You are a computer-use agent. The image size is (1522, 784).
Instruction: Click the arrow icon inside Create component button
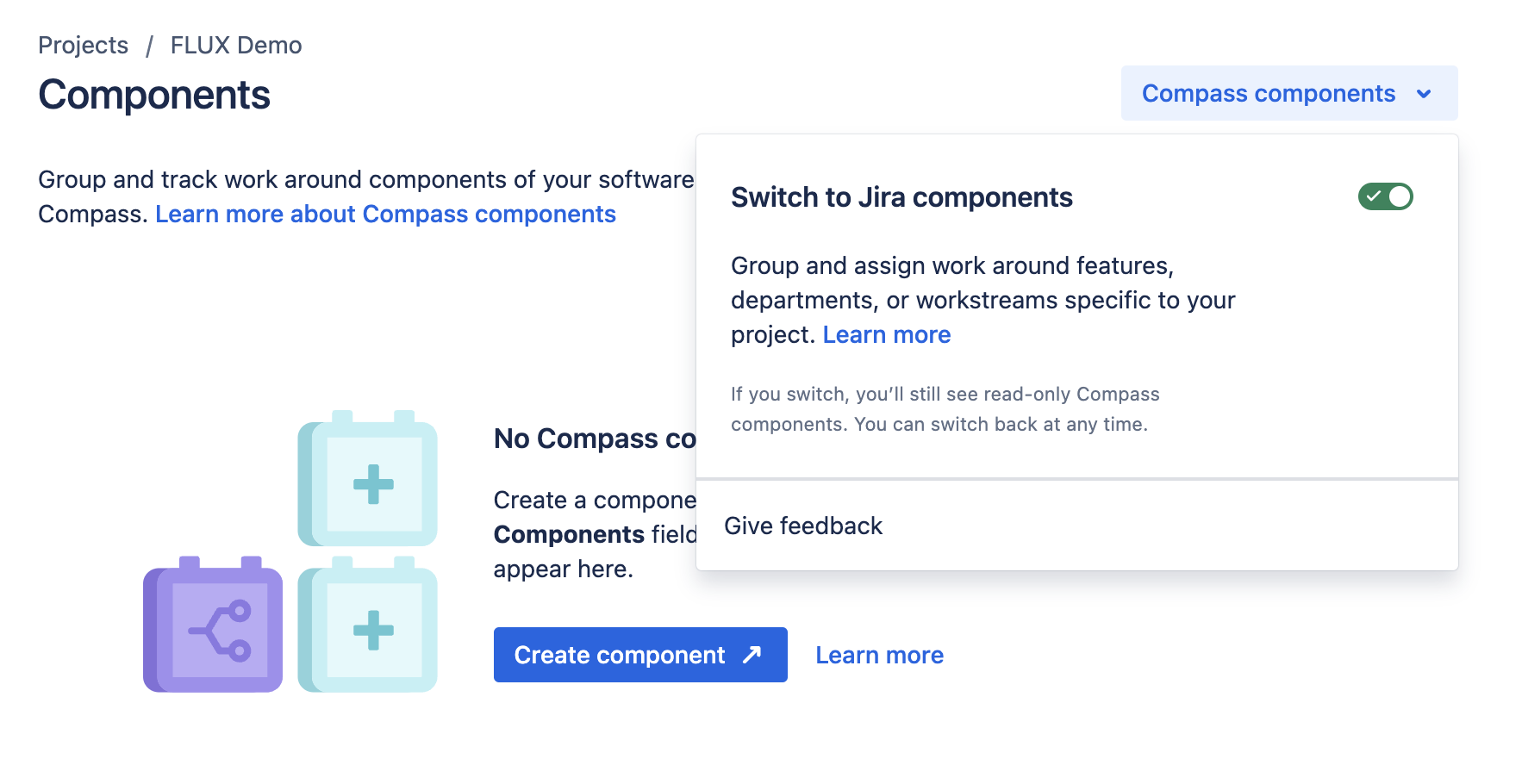(749, 655)
